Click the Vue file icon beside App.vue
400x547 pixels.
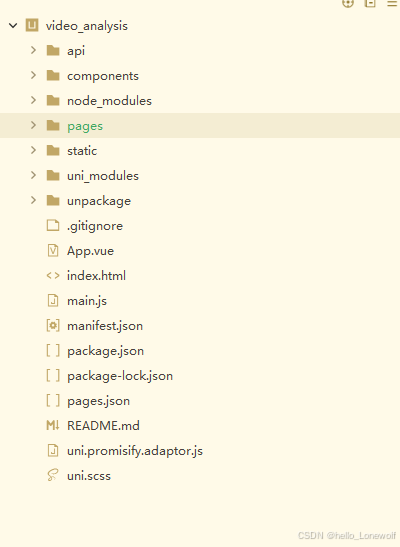pos(53,250)
